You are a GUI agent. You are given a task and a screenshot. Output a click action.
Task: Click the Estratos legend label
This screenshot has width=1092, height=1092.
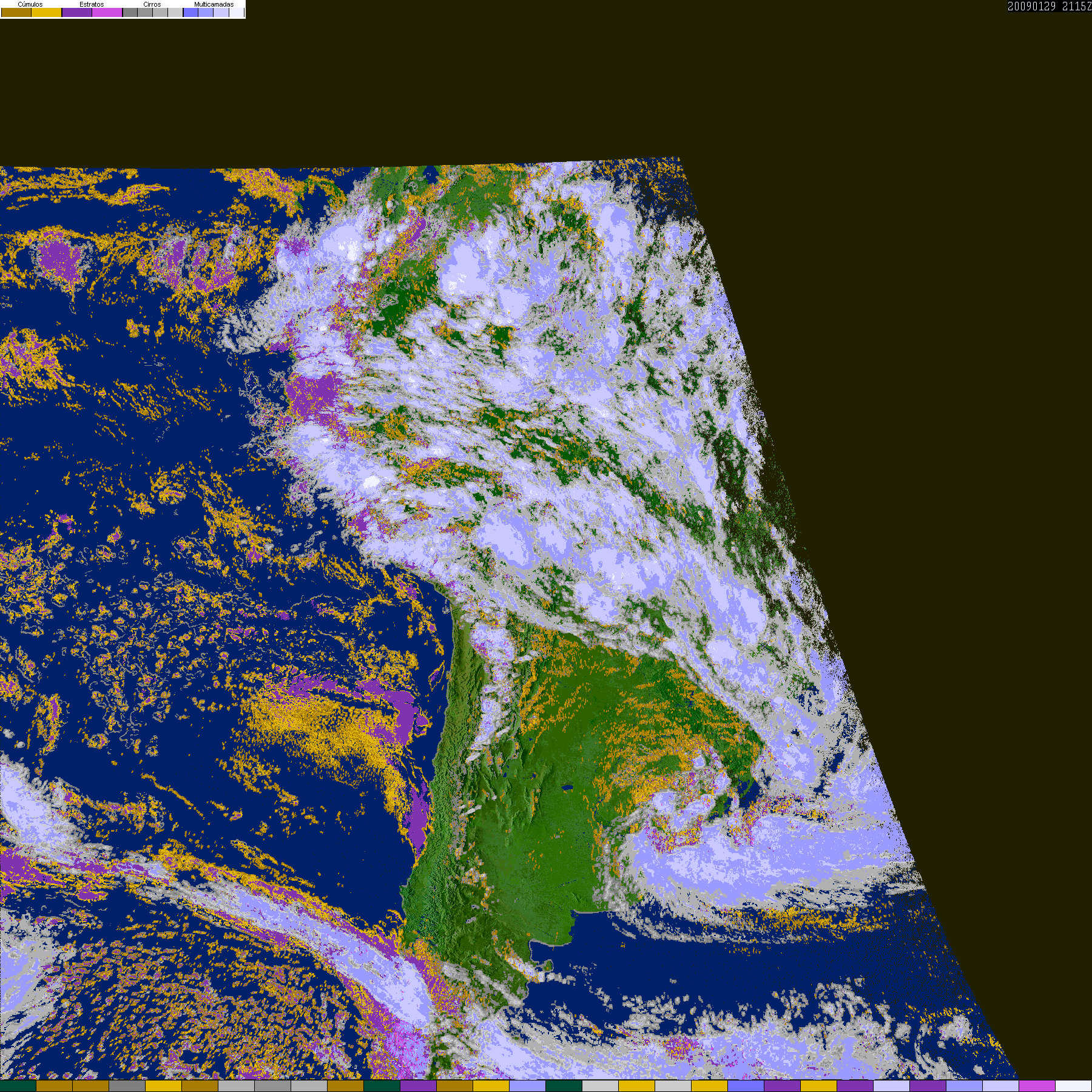click(x=92, y=4)
